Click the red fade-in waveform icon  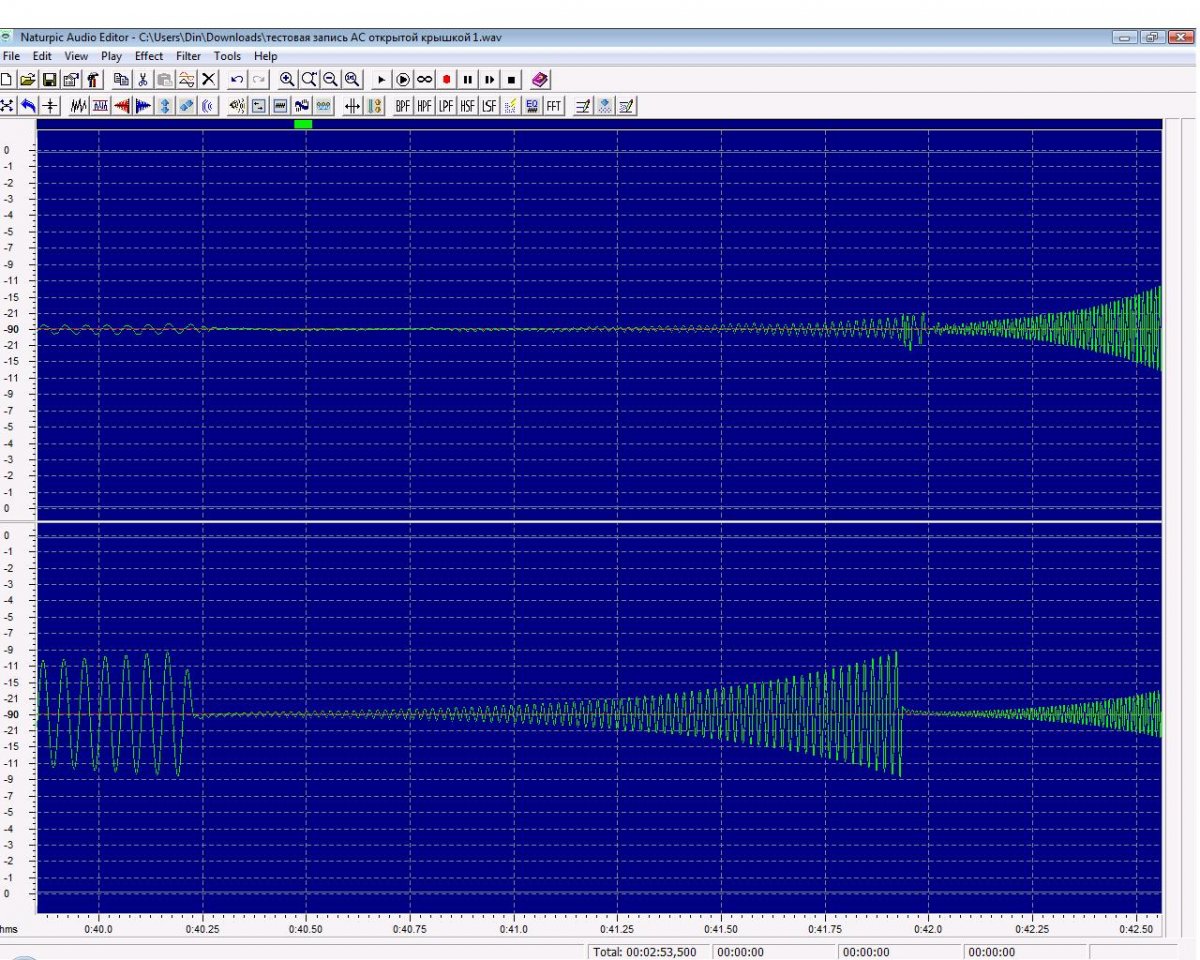coord(122,105)
